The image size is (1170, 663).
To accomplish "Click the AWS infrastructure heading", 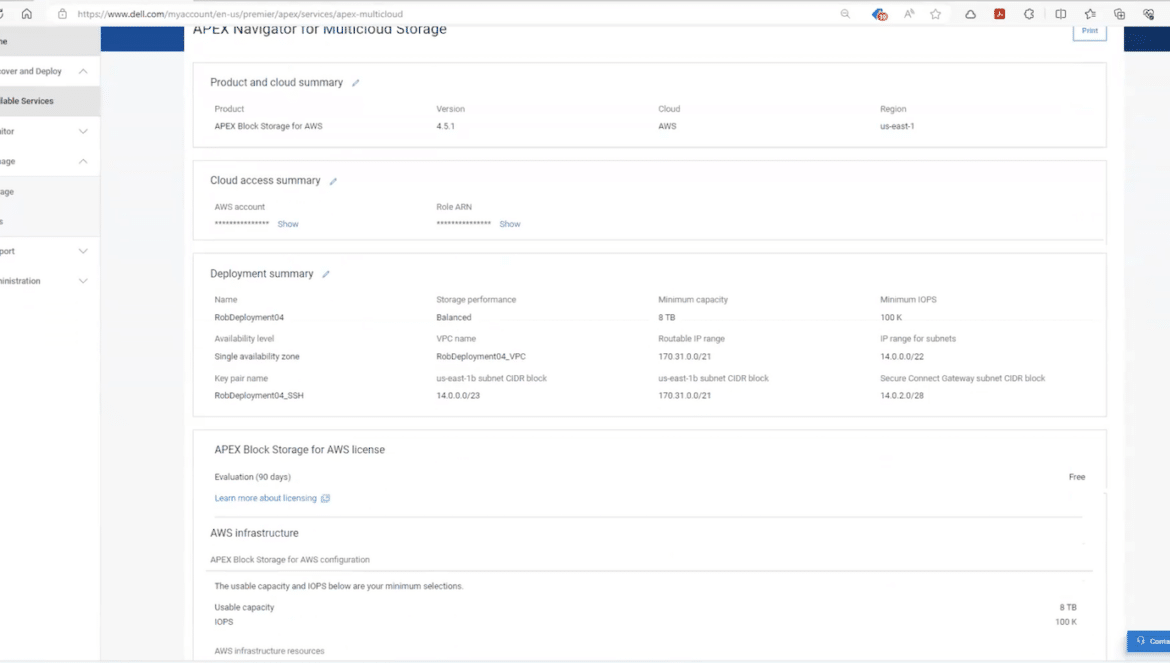I will (254, 533).
